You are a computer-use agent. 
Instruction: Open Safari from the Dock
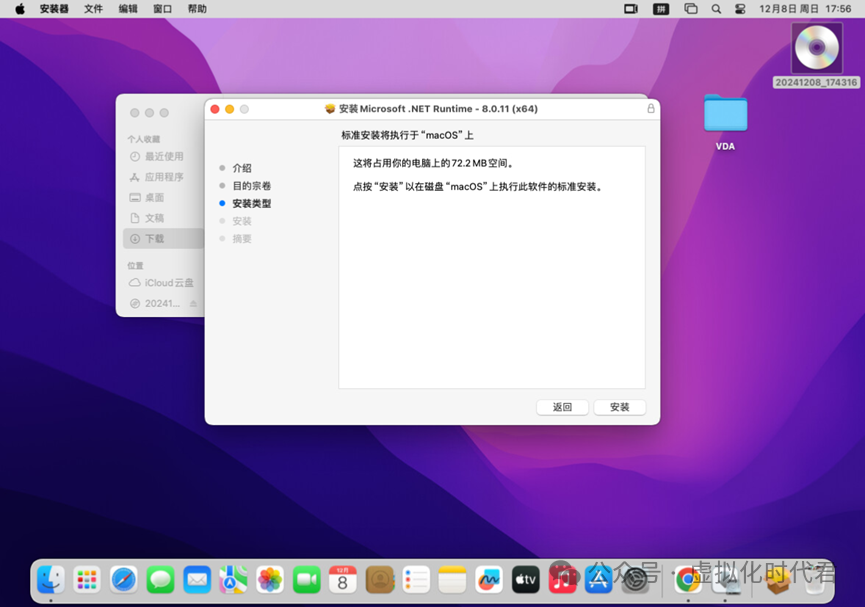pyautogui.click(x=124, y=580)
